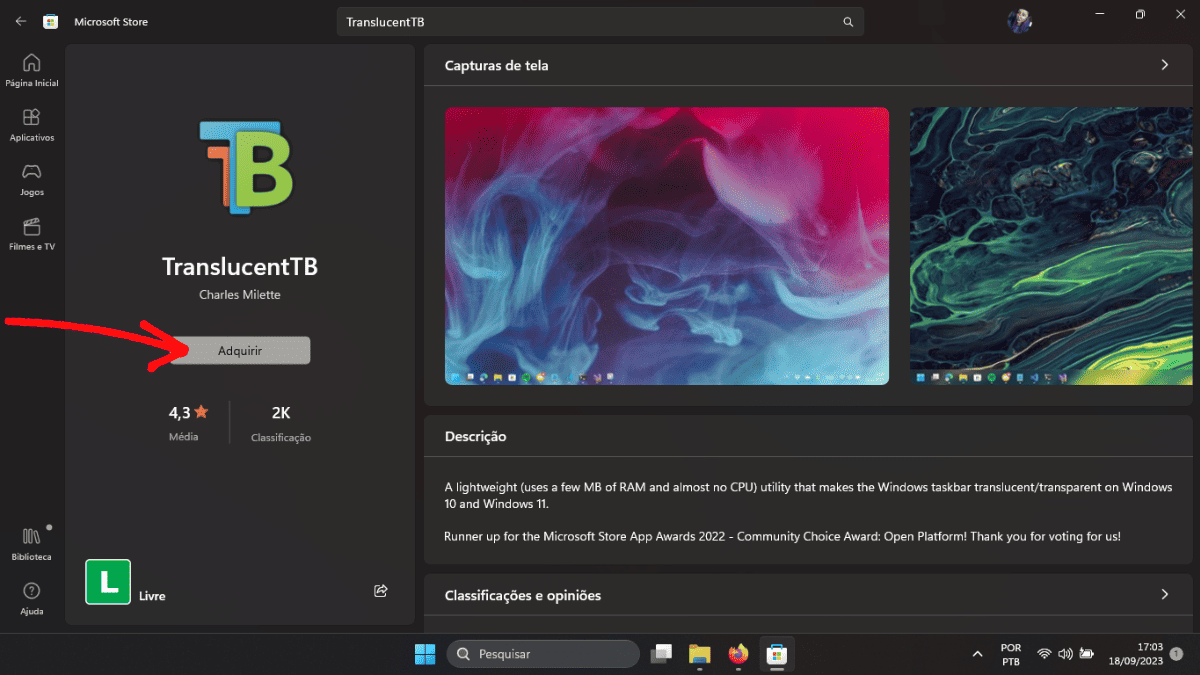This screenshot has width=1200, height=675.
Task: Open Ajuda help icon
Action: click(32, 598)
